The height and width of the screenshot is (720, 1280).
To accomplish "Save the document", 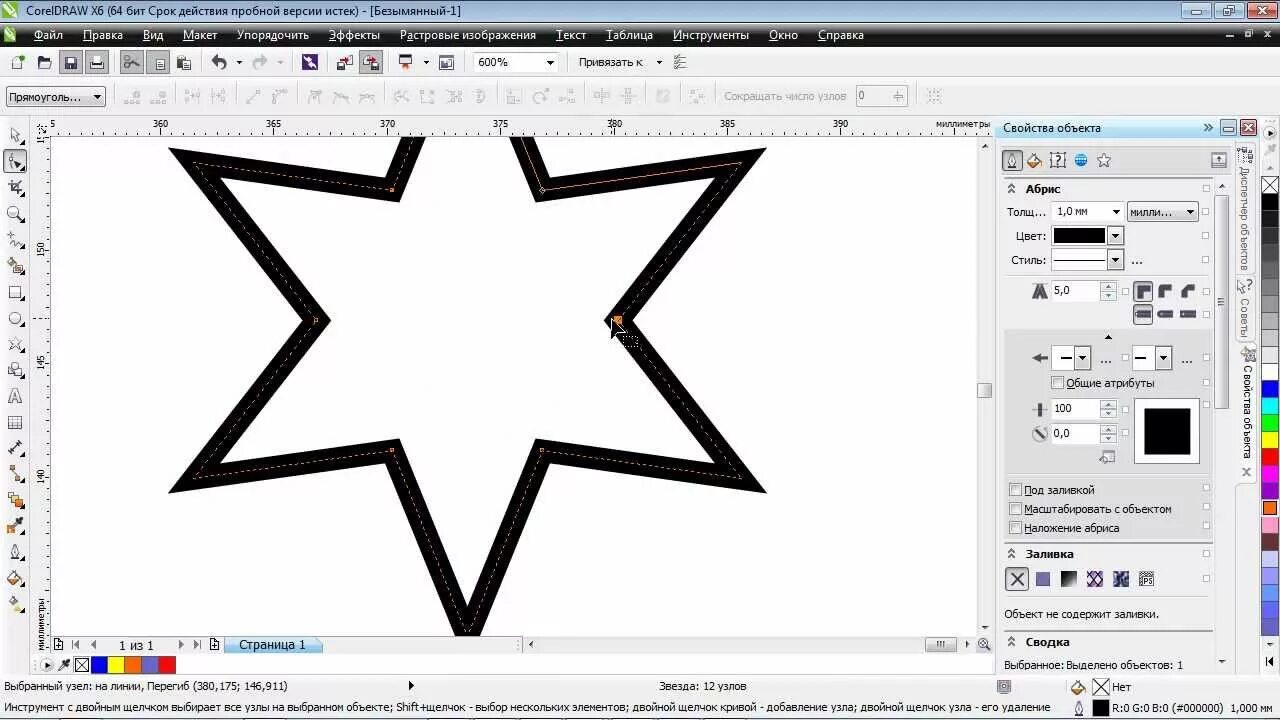I will click(70, 62).
